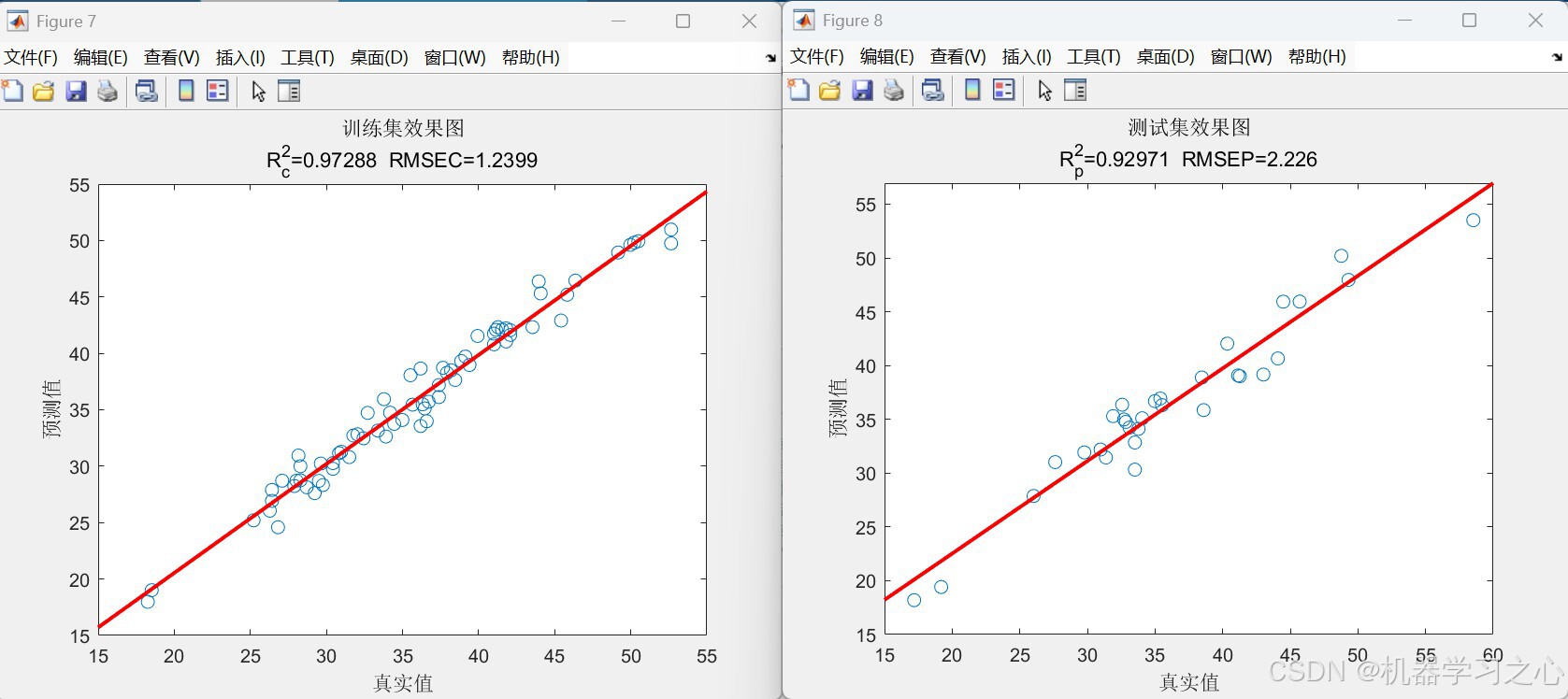Activate Edit Plot arrow in Figure 7
This screenshot has height=699, width=1568.
259,91
